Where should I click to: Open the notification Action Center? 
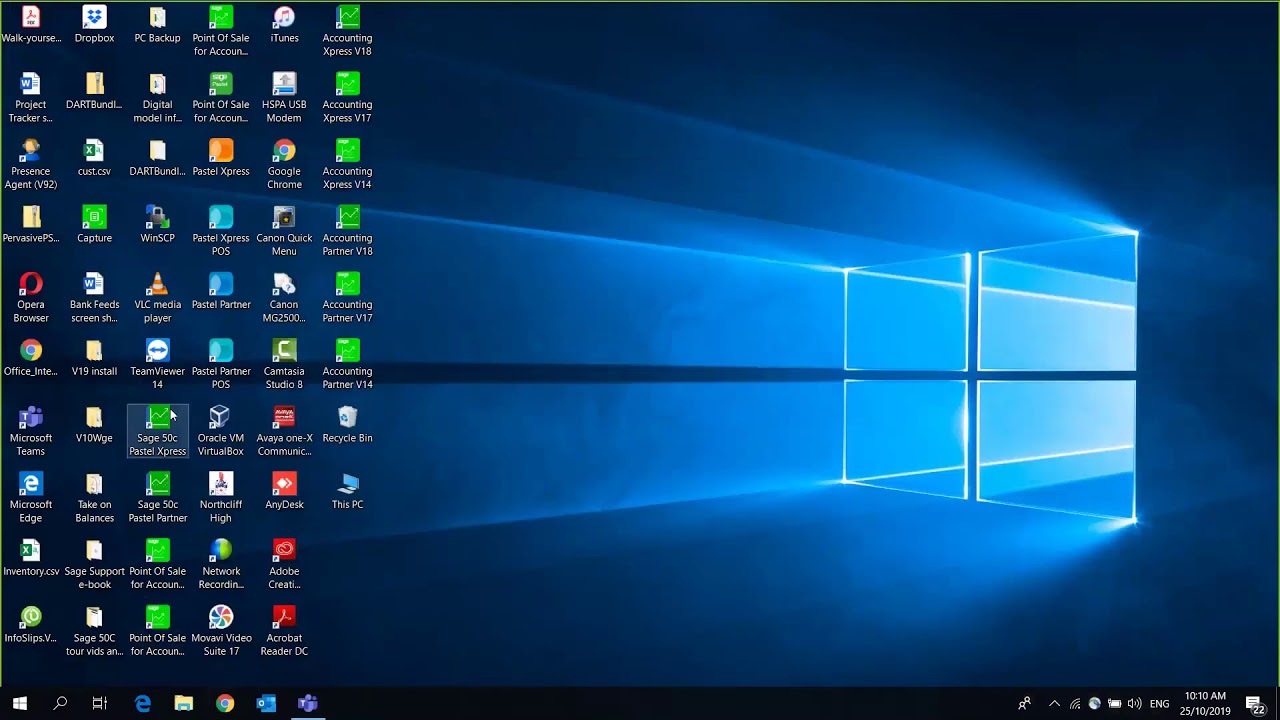coord(1255,704)
